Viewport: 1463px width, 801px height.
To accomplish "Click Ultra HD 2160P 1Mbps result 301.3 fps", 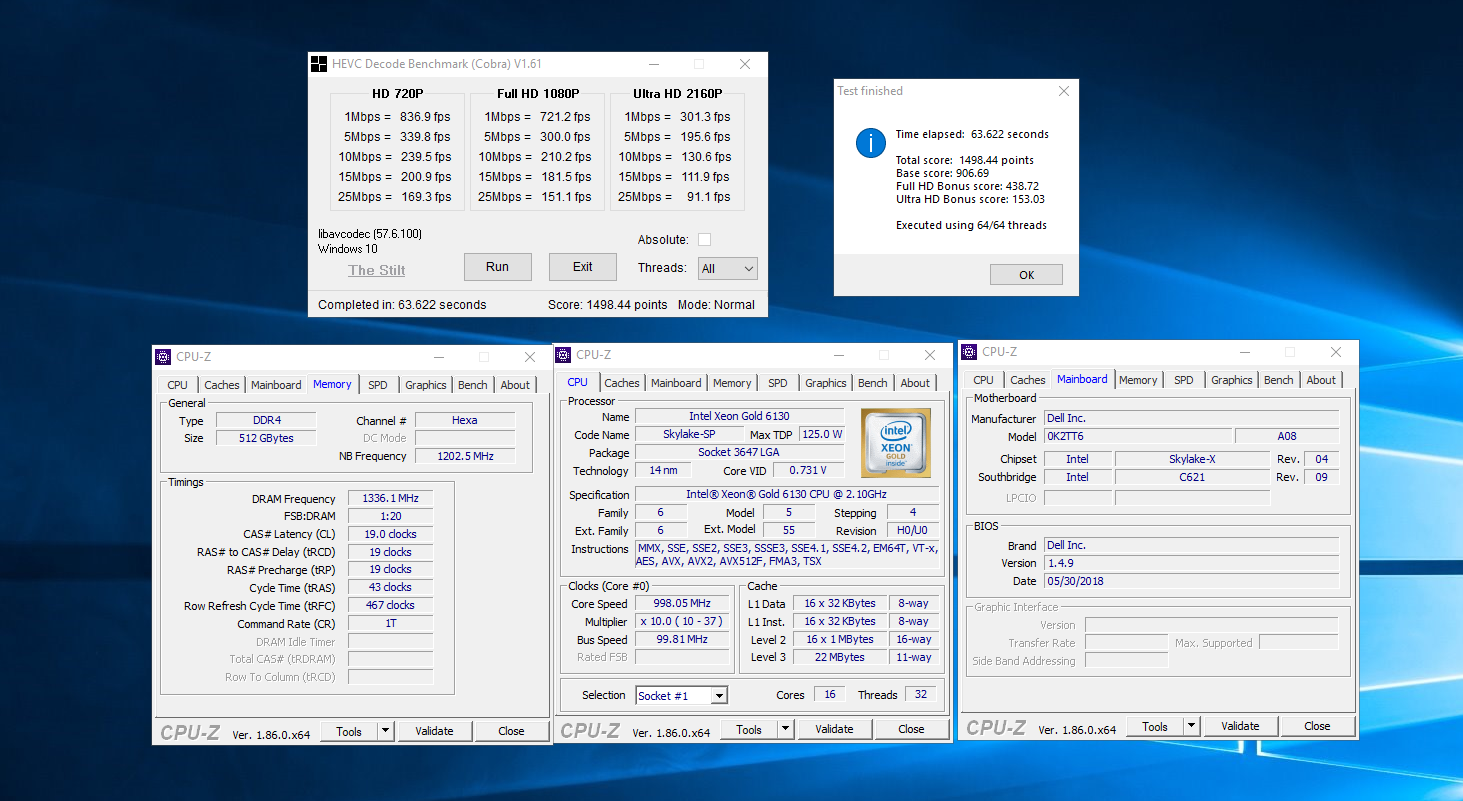I will coord(705,117).
